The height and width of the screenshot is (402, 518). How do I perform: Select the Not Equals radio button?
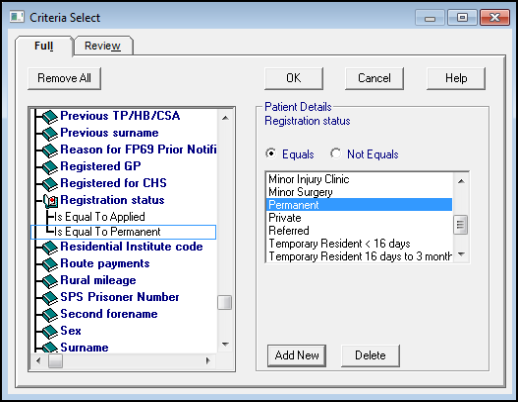click(x=335, y=154)
